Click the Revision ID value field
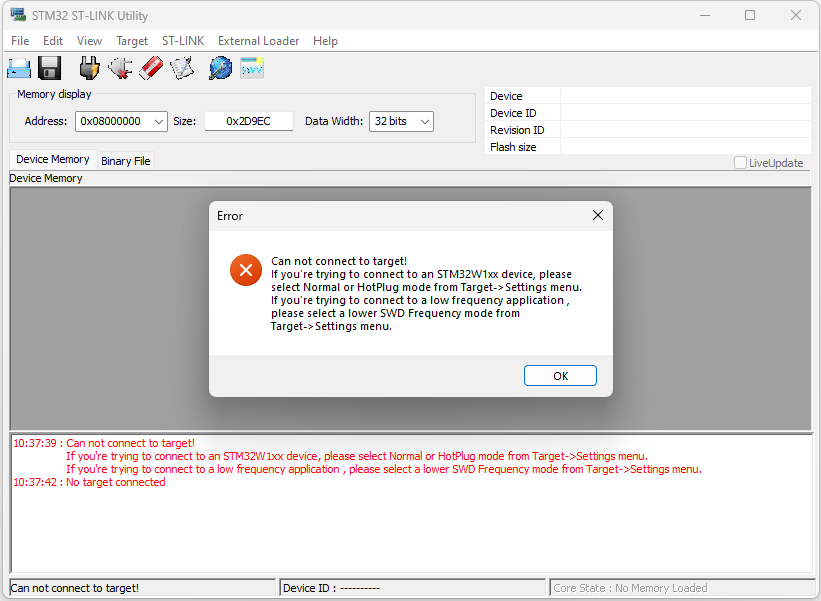This screenshot has width=821, height=601. [685, 130]
